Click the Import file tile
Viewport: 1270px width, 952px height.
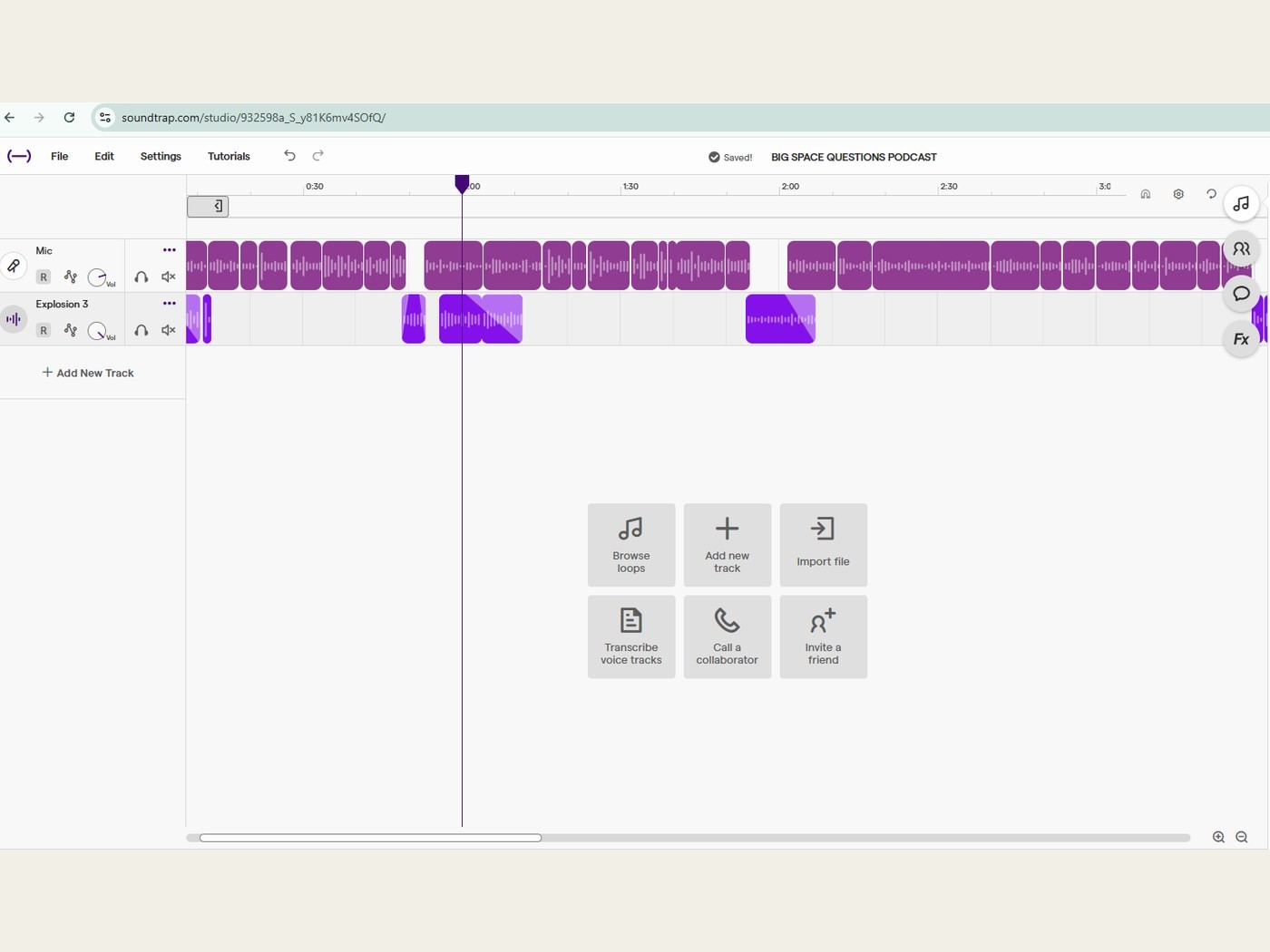click(824, 545)
